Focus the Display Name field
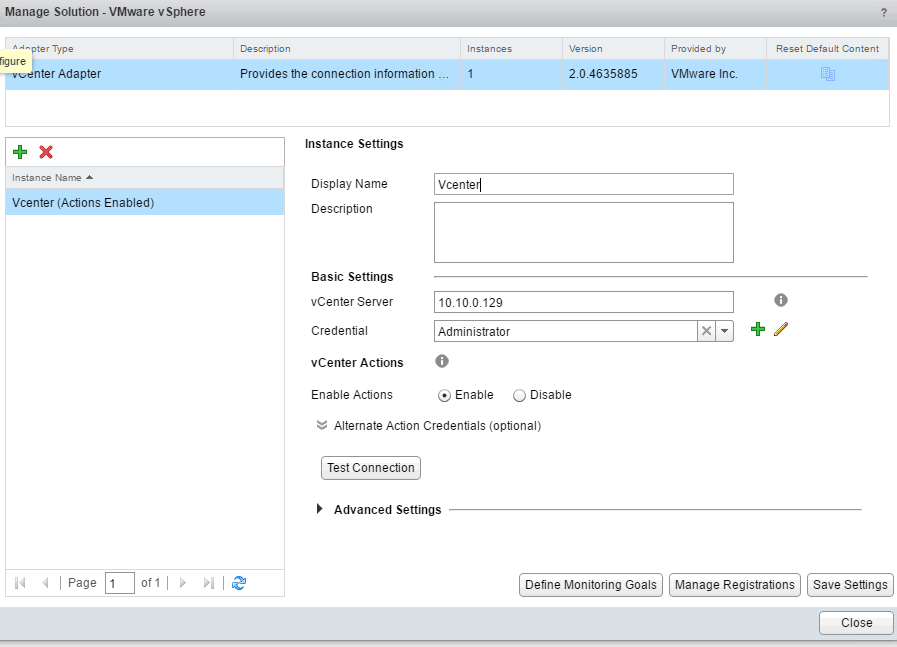The image size is (897, 647). (584, 184)
